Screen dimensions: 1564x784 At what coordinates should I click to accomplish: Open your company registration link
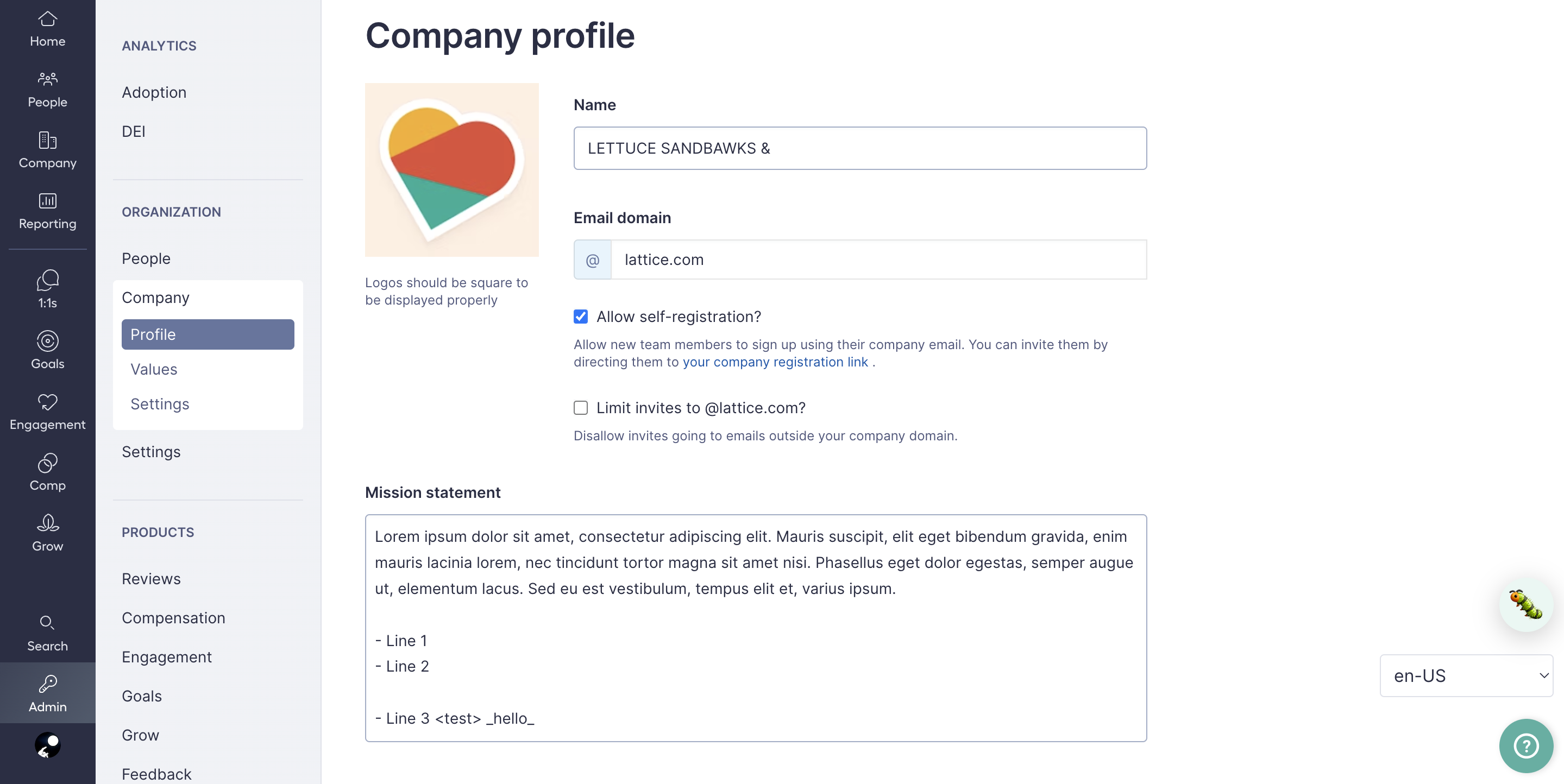pyautogui.click(x=775, y=362)
